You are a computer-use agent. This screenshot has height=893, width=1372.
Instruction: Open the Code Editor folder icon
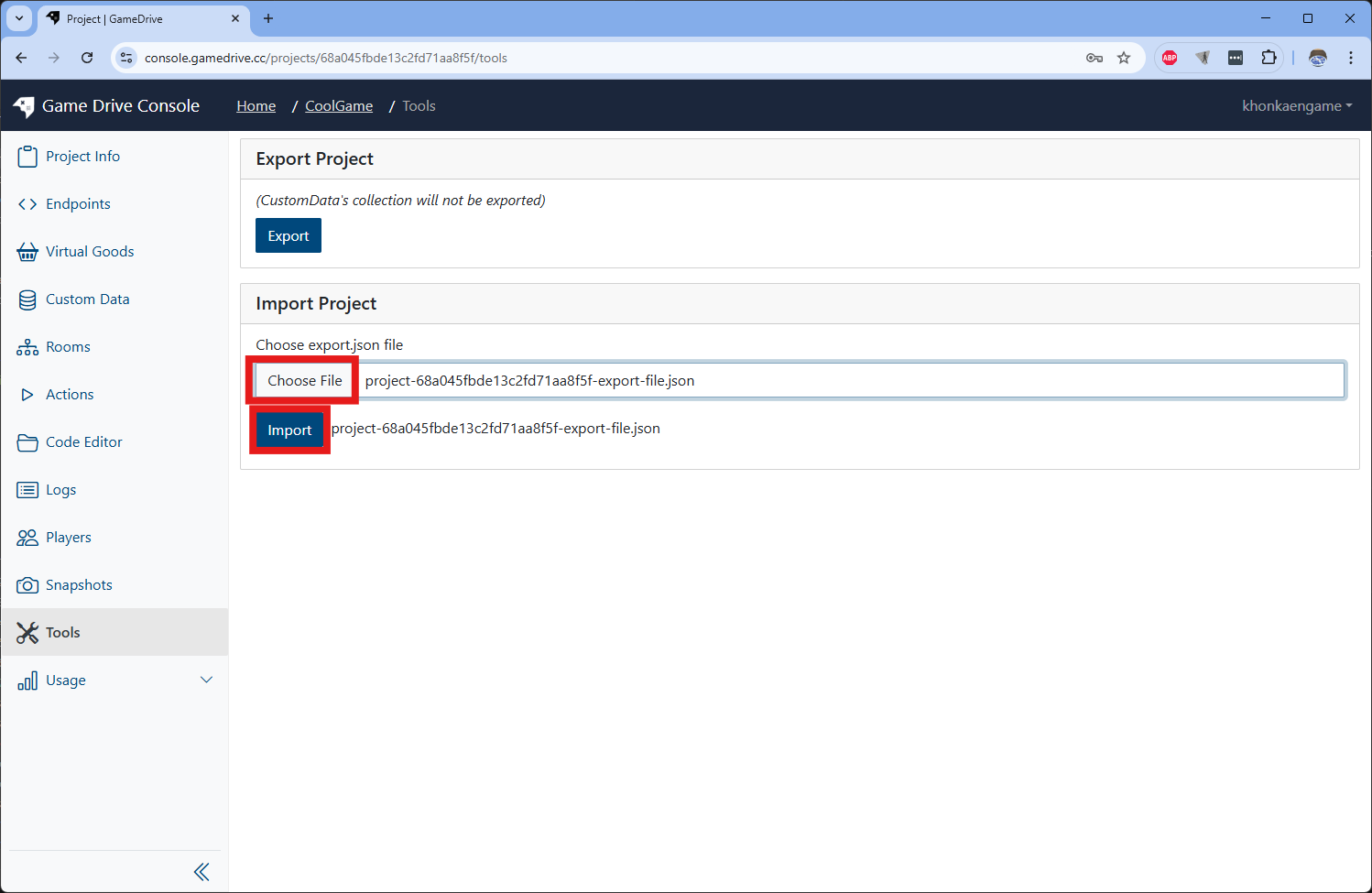coord(27,441)
